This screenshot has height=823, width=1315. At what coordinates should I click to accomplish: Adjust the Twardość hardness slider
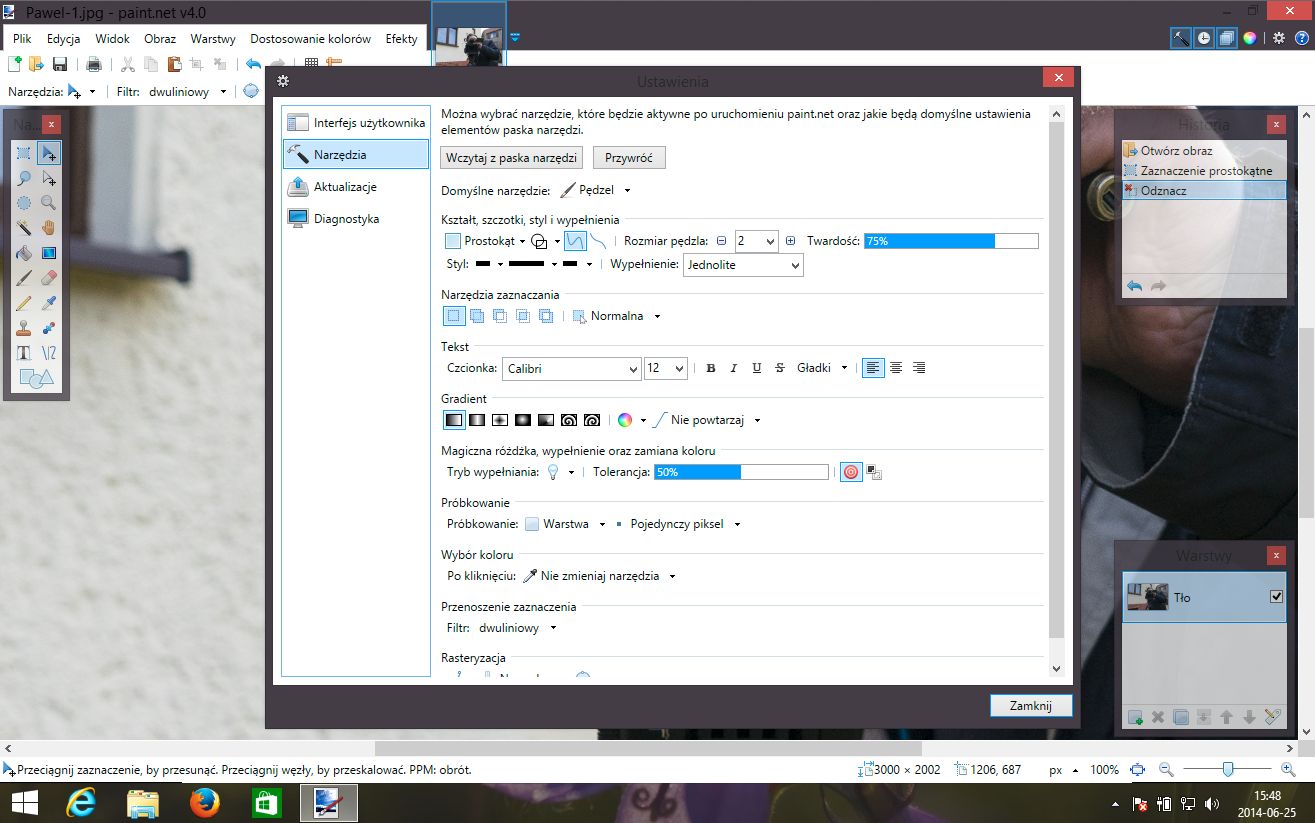click(x=951, y=241)
